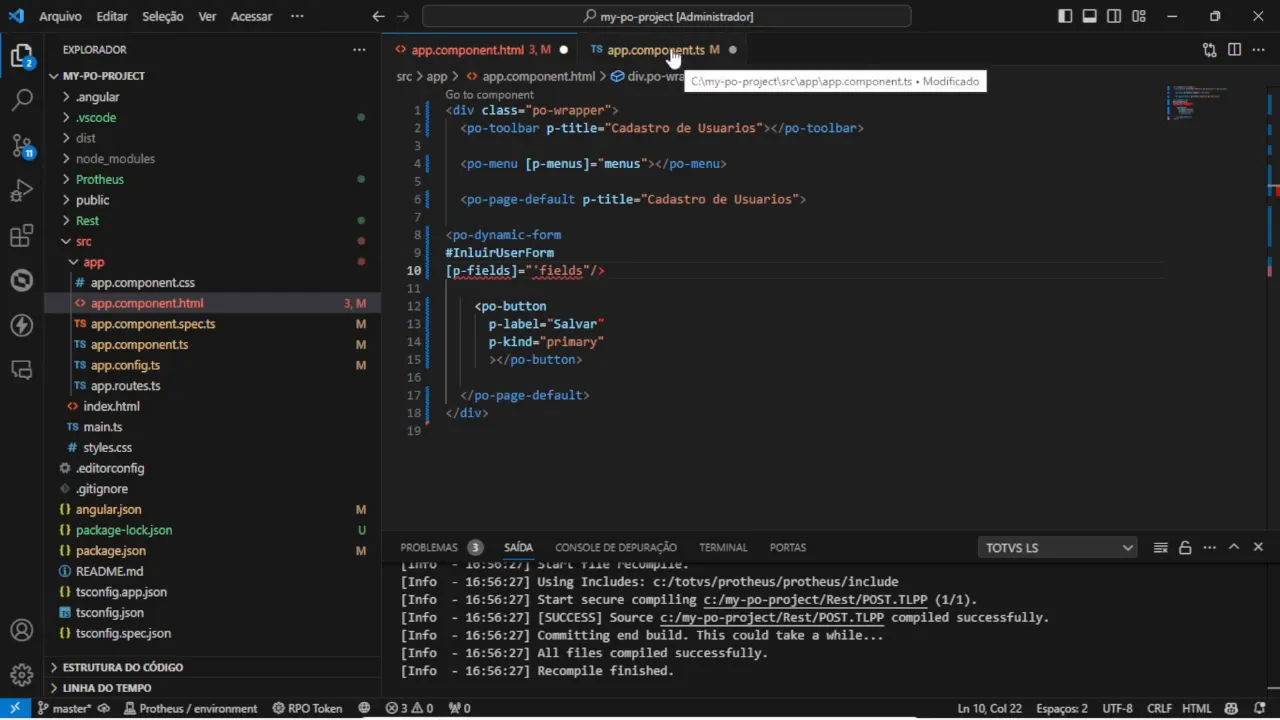
Task: Open the TERMINAL panel tab
Action: point(723,548)
